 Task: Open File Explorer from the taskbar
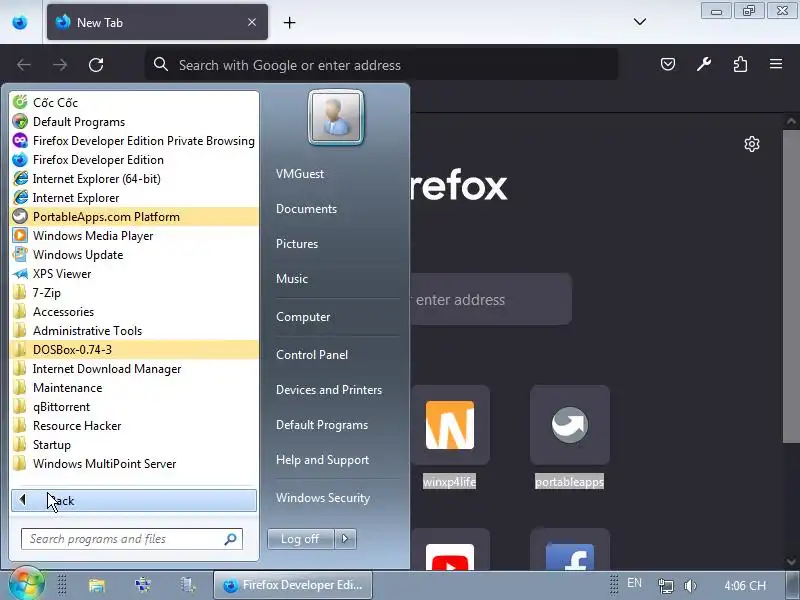pos(96,585)
